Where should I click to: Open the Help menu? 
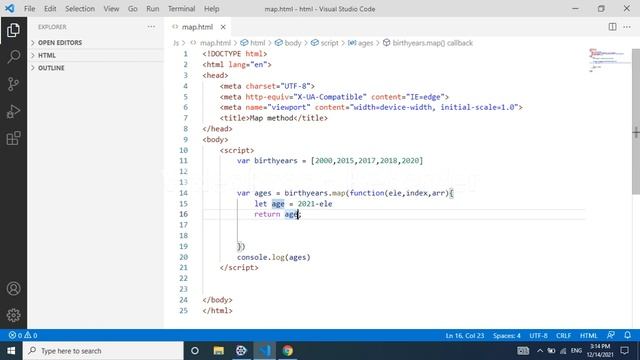tap(211, 9)
